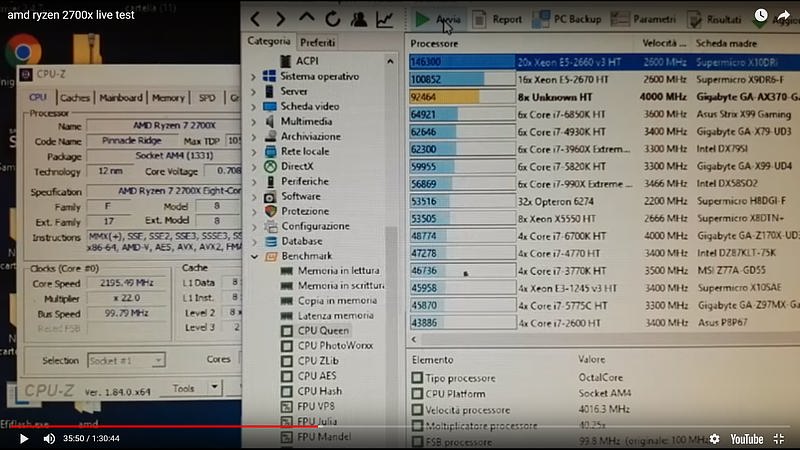Select the CPU PhotoWorxx benchmark
Image resolution: width=800 pixels, height=450 pixels.
pos(335,346)
